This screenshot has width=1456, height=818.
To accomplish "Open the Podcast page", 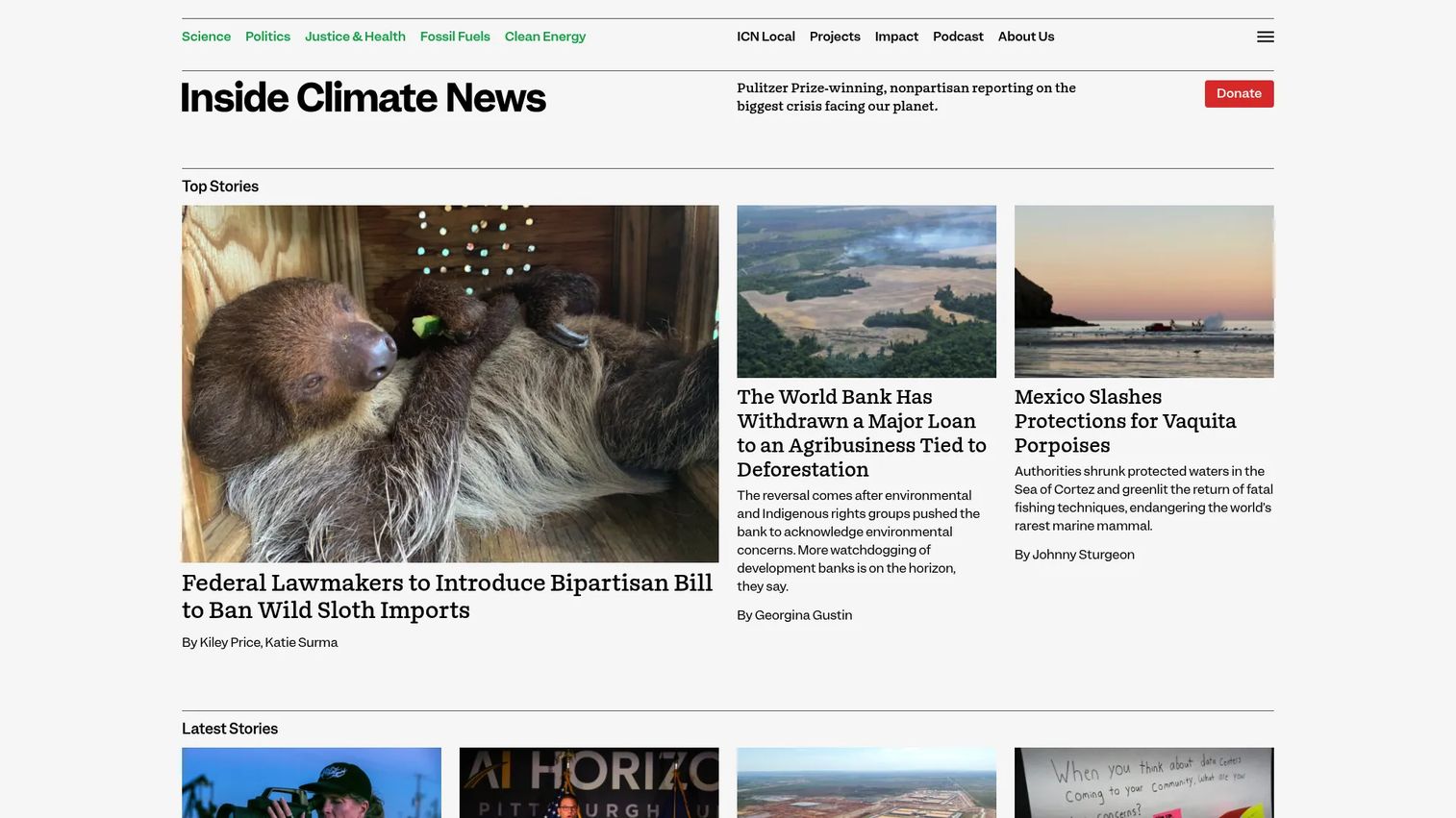I will pos(958,37).
